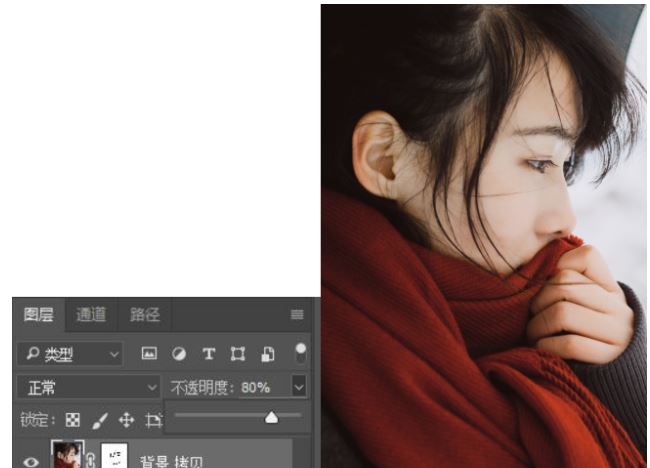650x468 pixels.
Task: Hide the 背景 拷贝 layer
Action: (31, 461)
